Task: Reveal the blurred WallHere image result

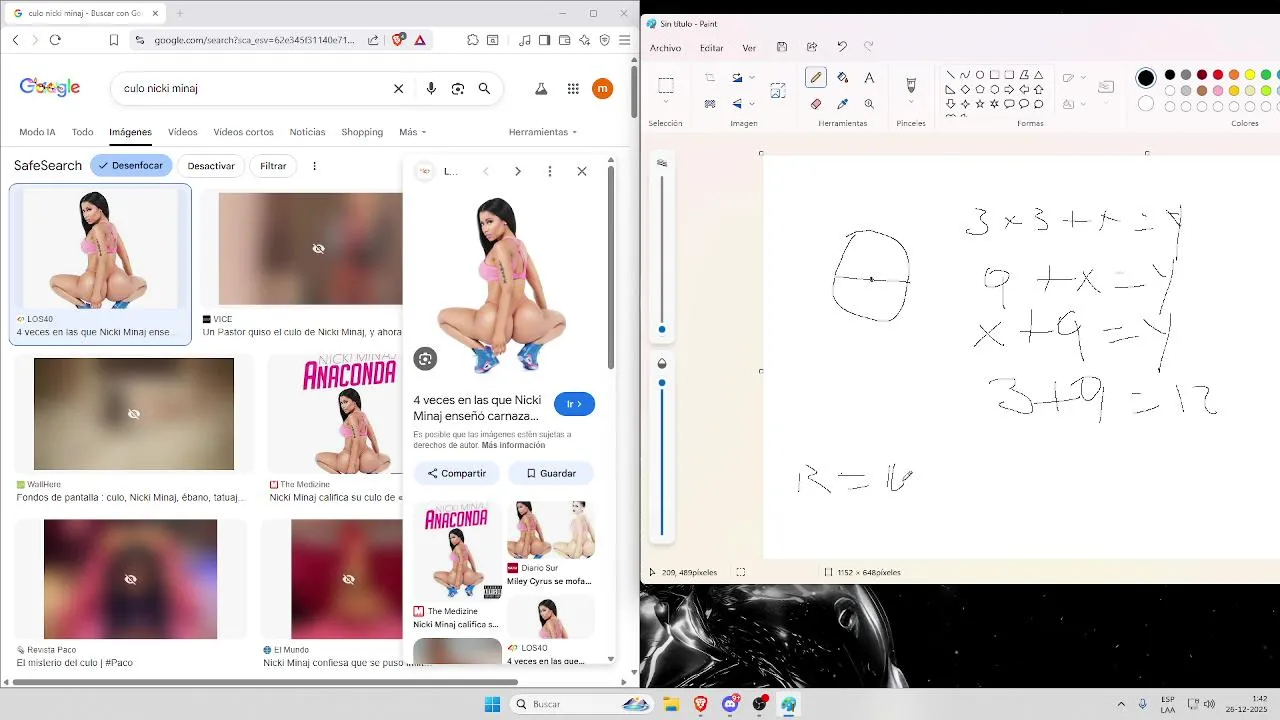Action: pyautogui.click(x=134, y=414)
